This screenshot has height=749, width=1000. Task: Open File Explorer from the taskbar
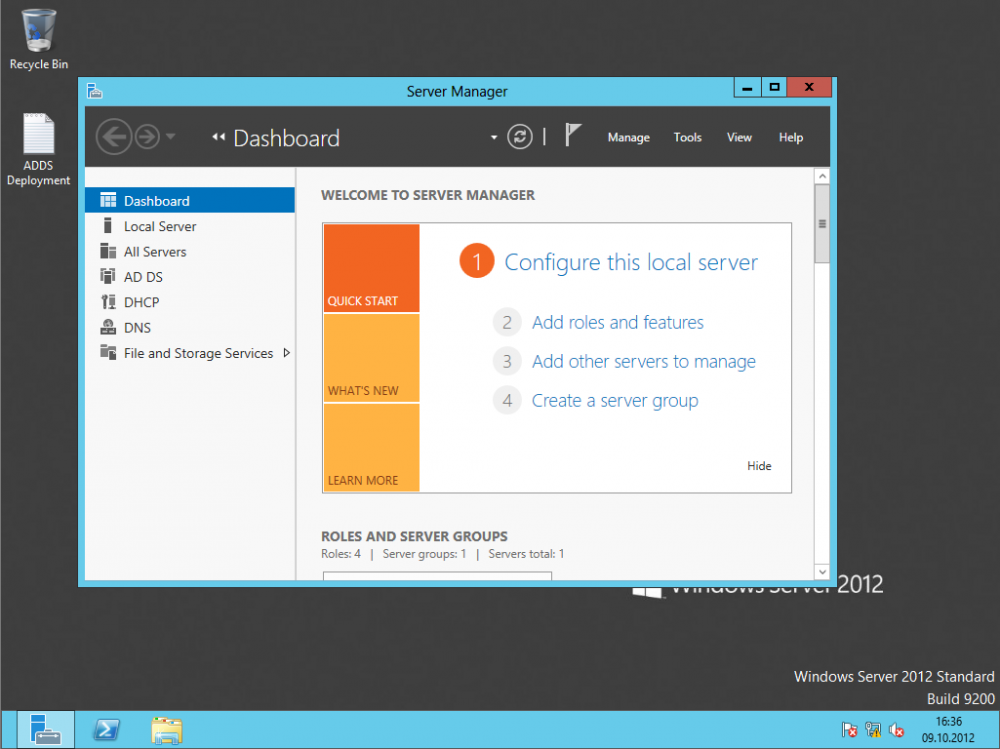coord(166,730)
